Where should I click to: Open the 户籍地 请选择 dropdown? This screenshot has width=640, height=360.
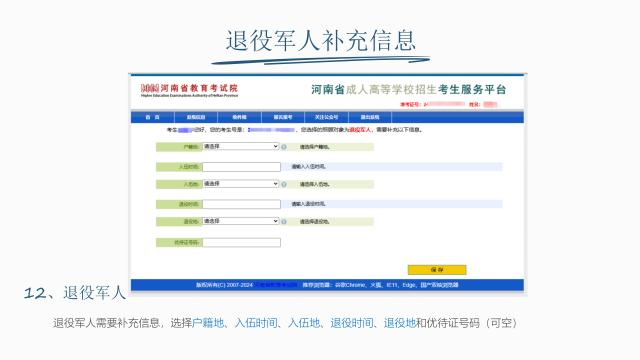tap(241, 147)
